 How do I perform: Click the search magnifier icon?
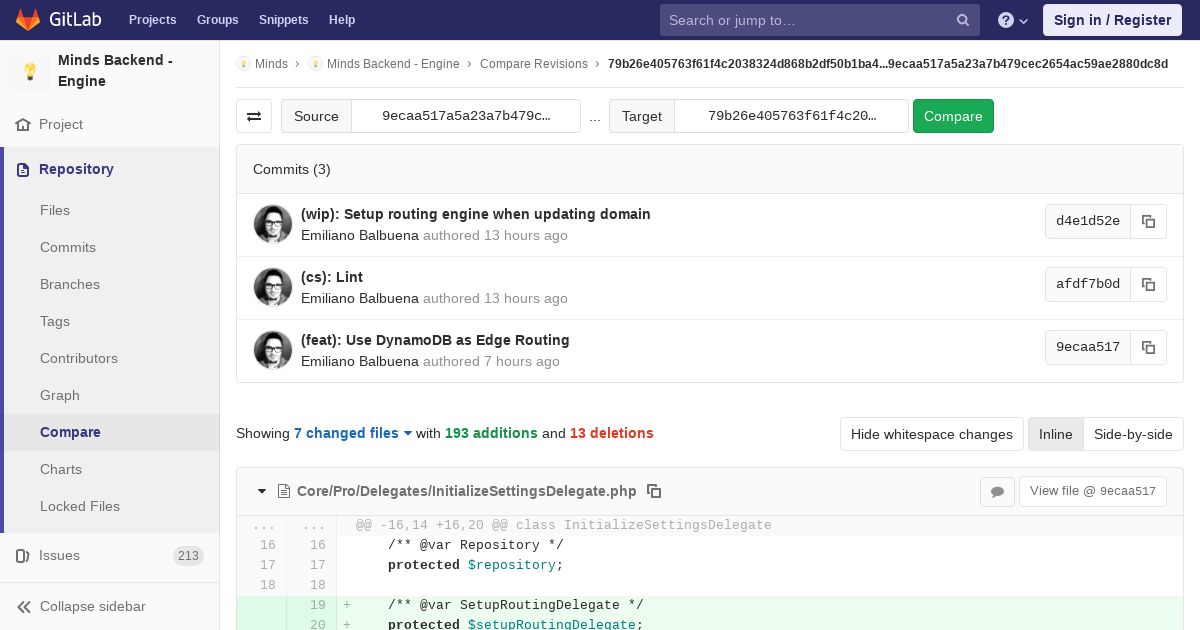pos(962,20)
